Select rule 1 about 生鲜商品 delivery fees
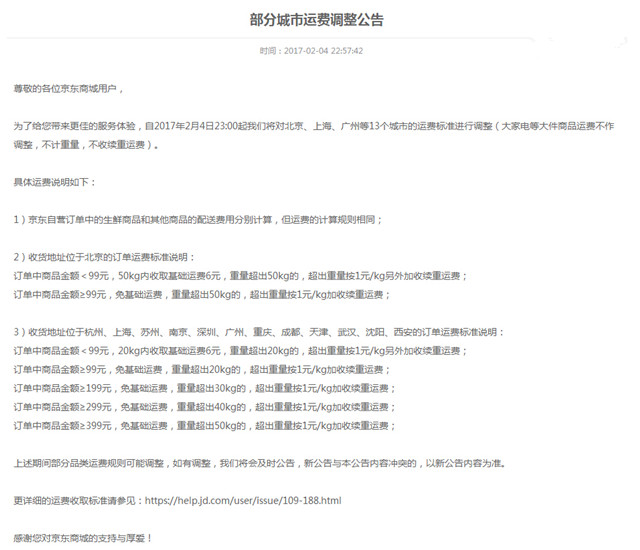Viewport: 640px width, 550px height. (x=198, y=220)
